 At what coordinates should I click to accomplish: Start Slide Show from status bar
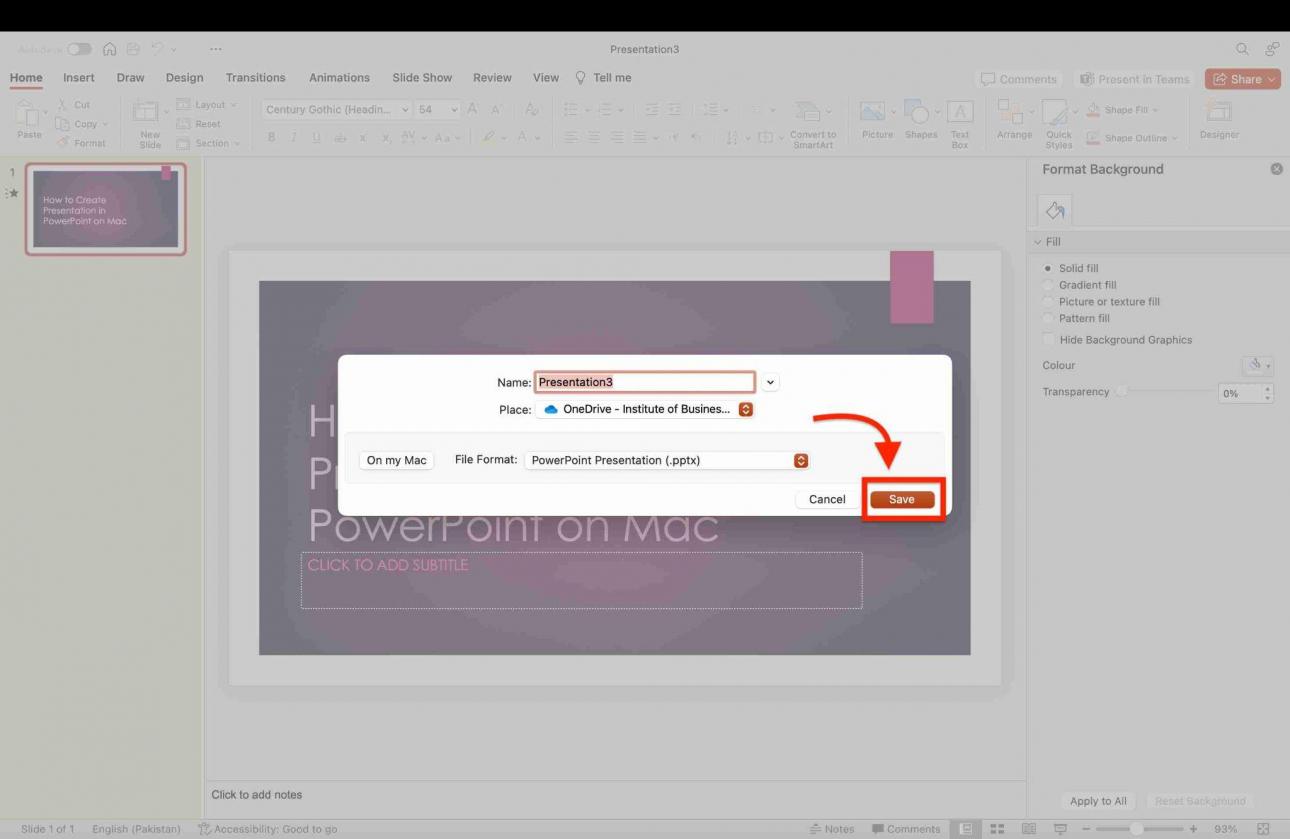[x=1059, y=828]
